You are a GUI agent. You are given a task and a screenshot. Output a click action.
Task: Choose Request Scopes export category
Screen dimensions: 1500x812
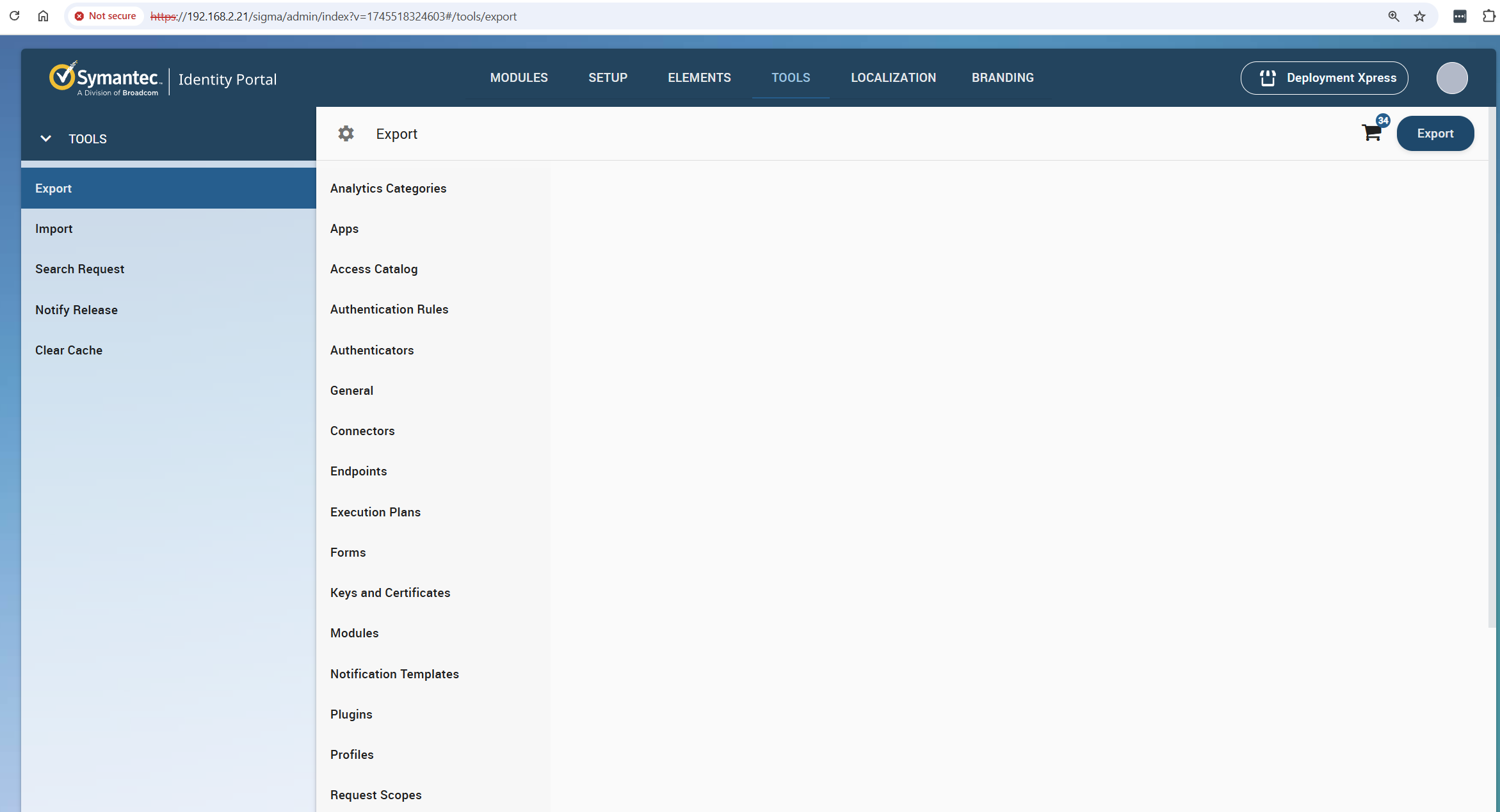[433, 795]
